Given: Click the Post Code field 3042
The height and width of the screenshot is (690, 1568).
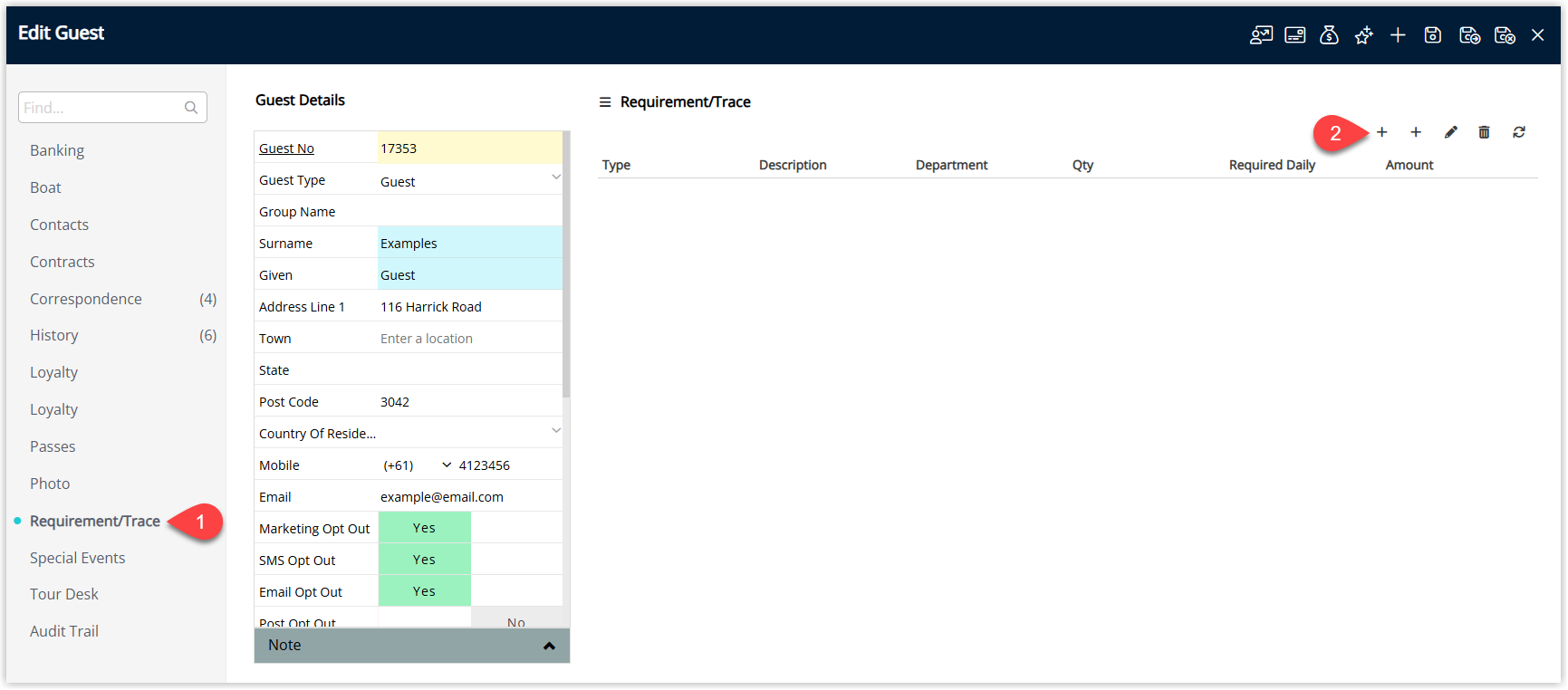Looking at the screenshot, I should tap(469, 402).
